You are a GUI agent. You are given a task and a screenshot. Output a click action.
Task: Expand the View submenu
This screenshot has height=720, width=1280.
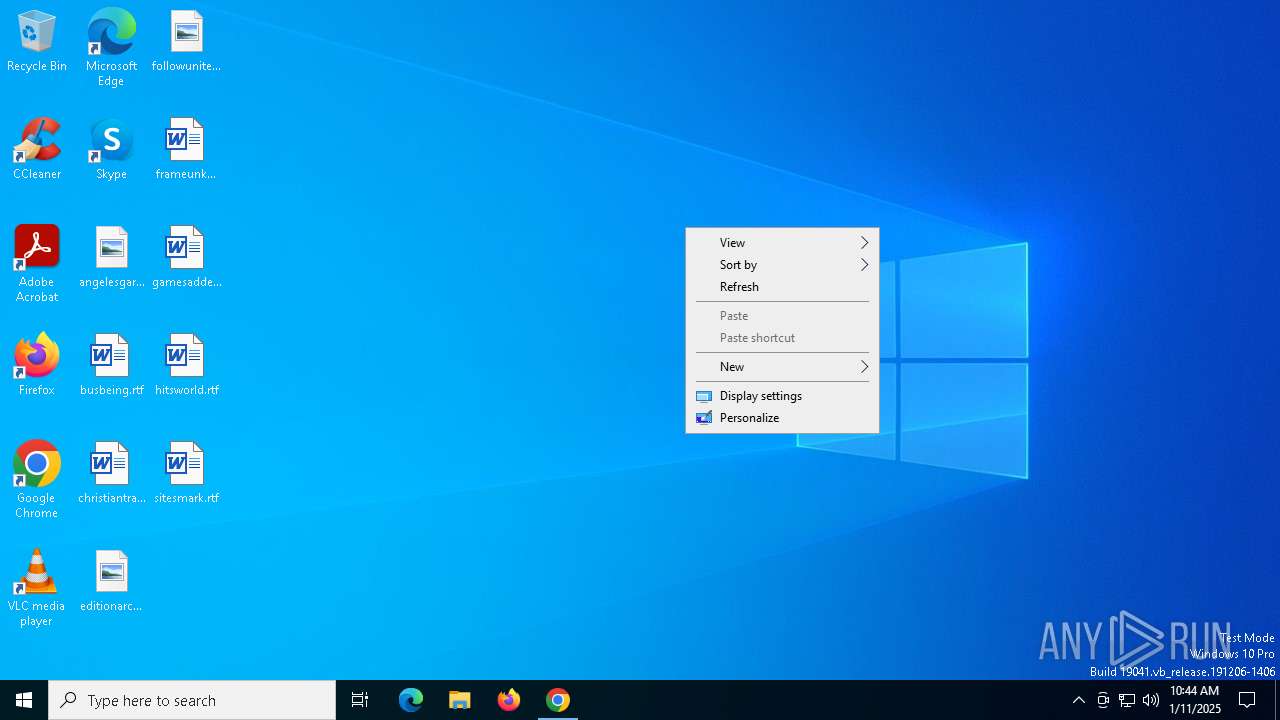tap(782, 243)
